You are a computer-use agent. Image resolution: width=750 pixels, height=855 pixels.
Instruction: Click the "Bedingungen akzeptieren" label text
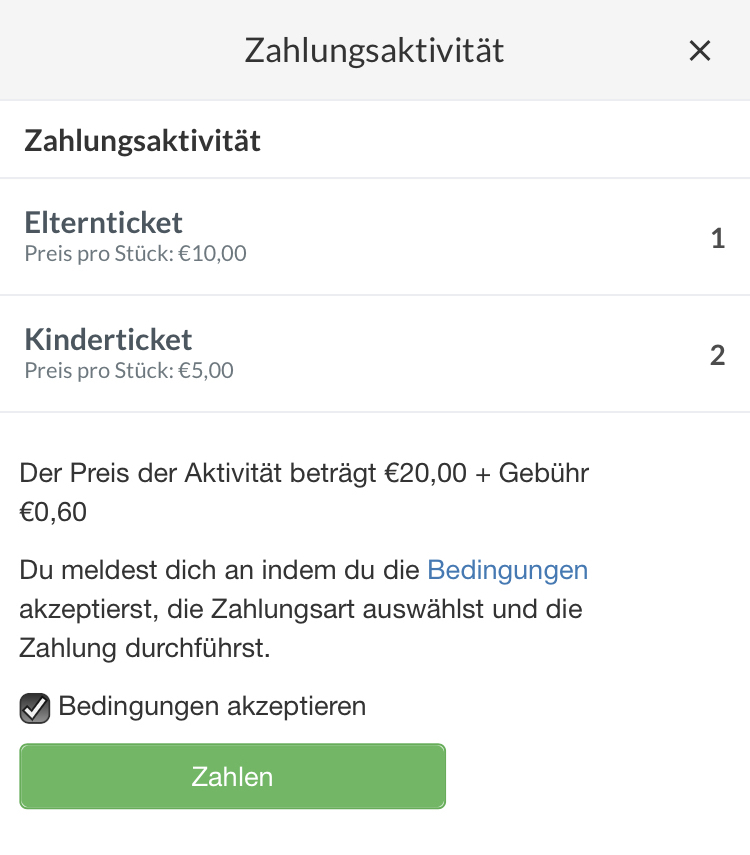coord(212,707)
